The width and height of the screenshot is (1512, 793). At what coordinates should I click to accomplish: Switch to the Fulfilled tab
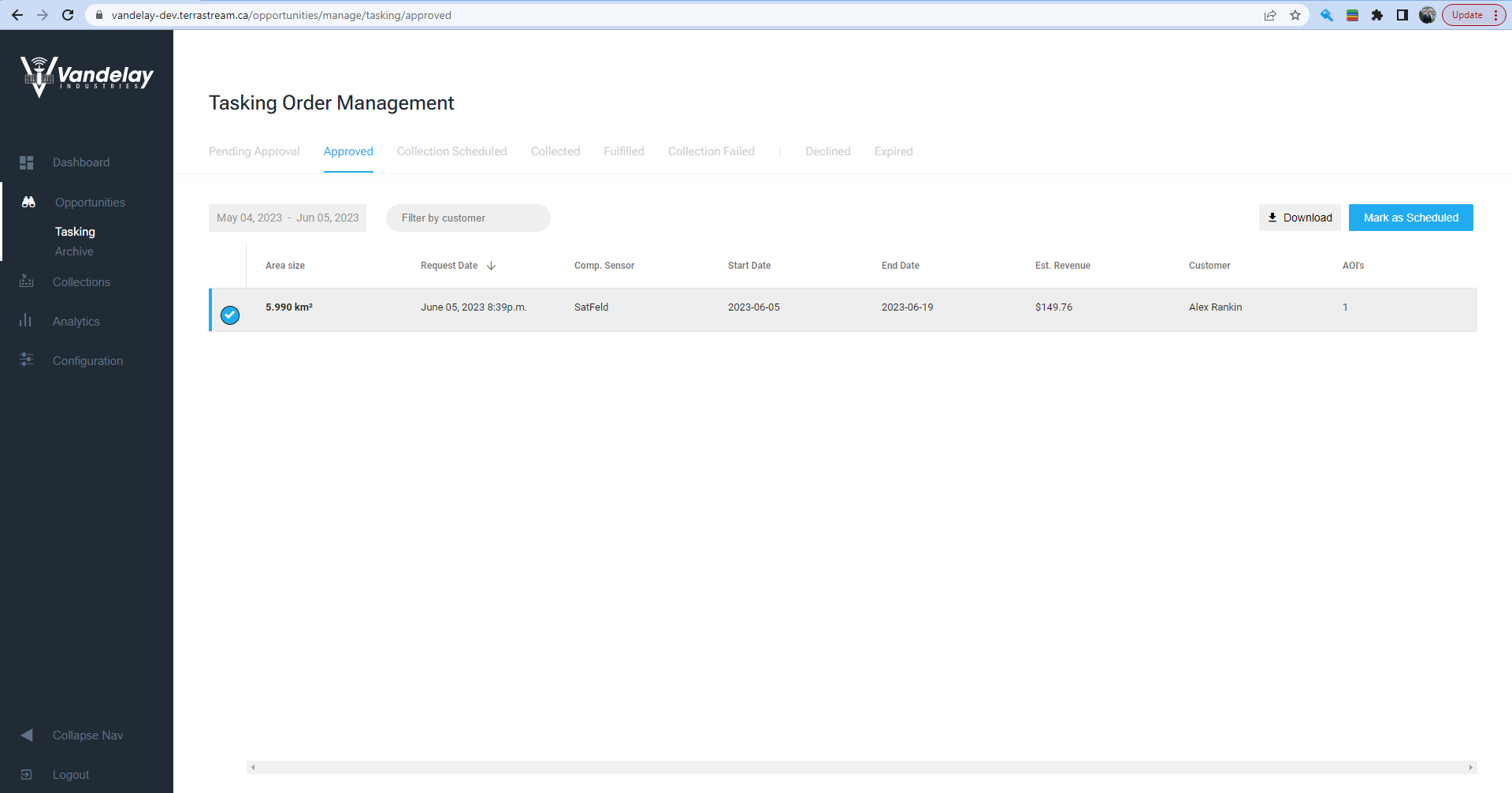624,151
